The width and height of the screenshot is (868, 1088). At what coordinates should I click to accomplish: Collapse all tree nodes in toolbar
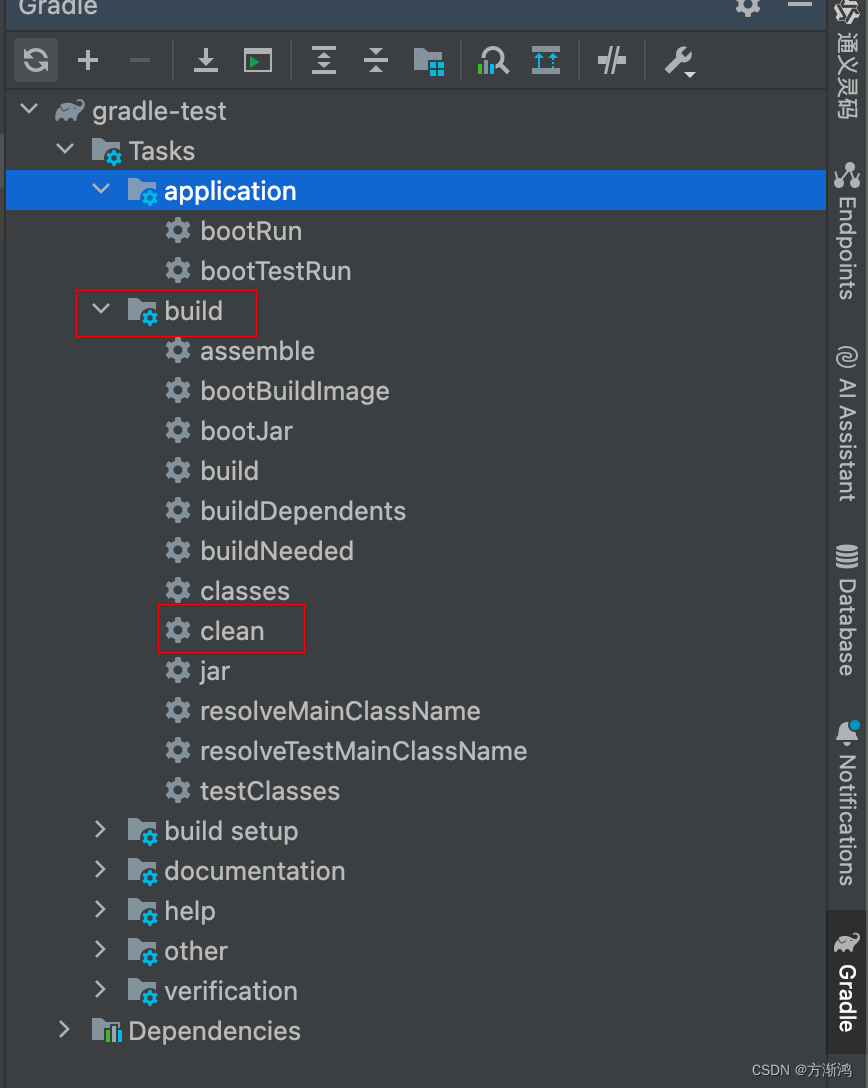(x=376, y=60)
